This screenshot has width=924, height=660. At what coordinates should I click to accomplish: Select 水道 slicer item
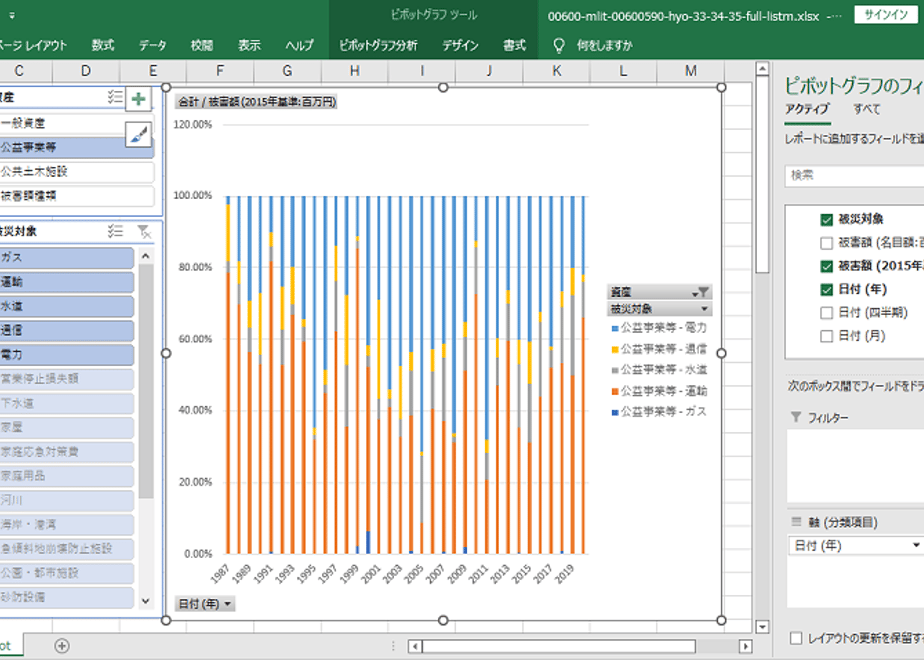tap(67, 306)
